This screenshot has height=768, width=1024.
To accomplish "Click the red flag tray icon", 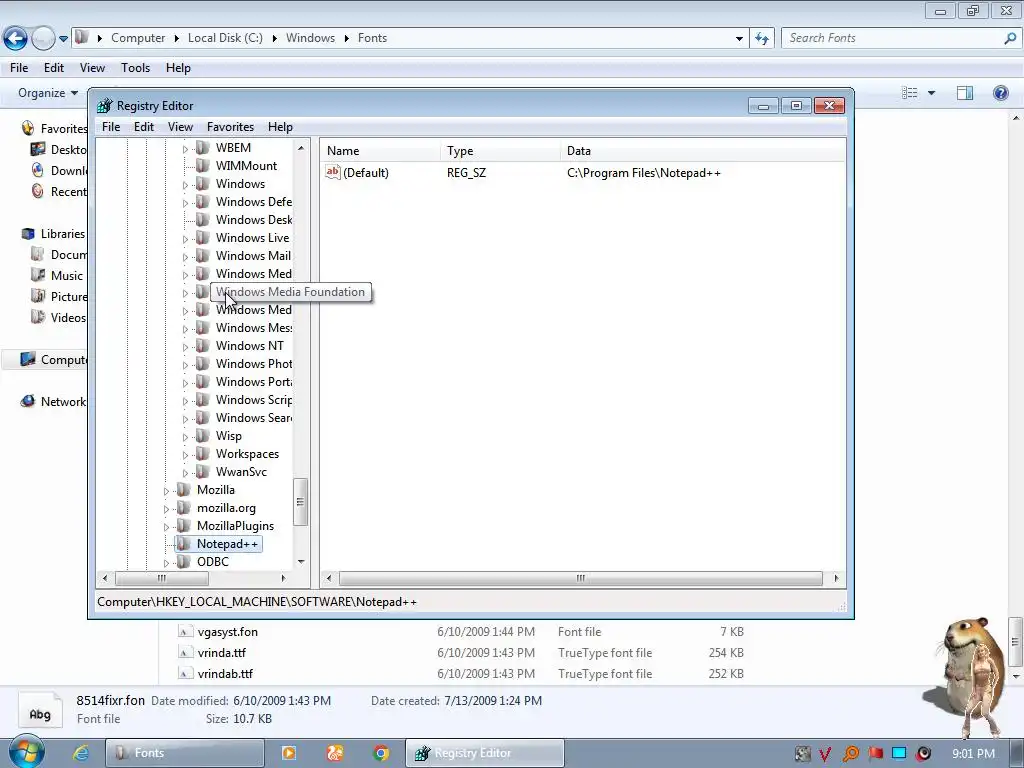I will pos(876,754).
